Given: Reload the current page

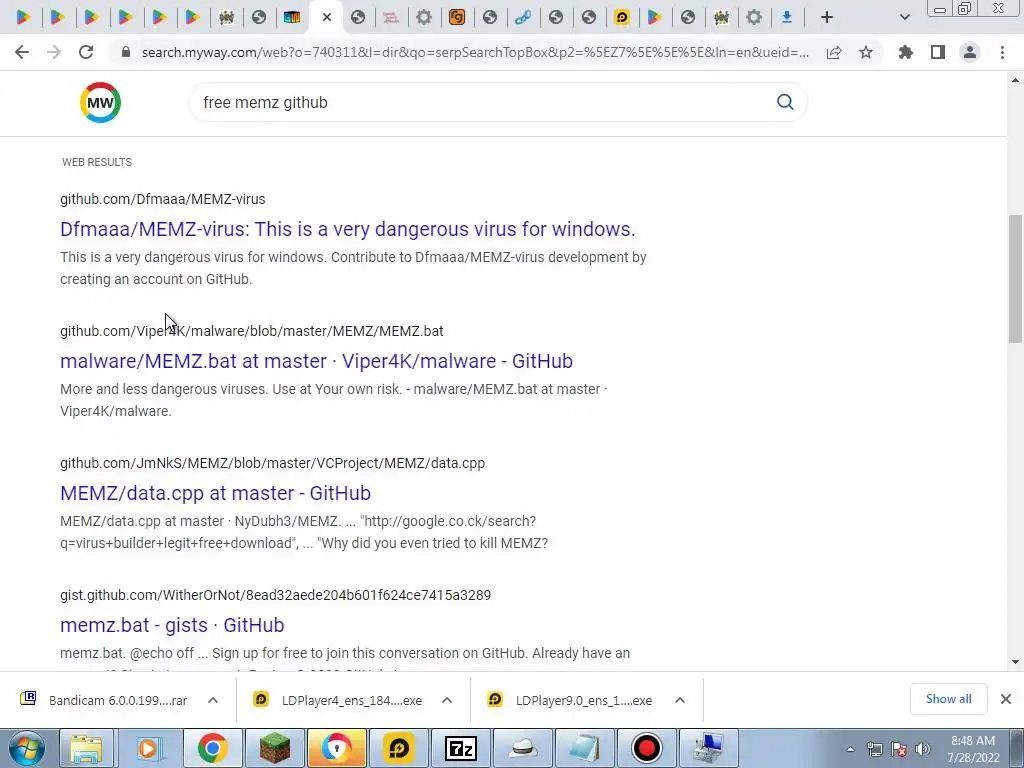Looking at the screenshot, I should (86, 52).
